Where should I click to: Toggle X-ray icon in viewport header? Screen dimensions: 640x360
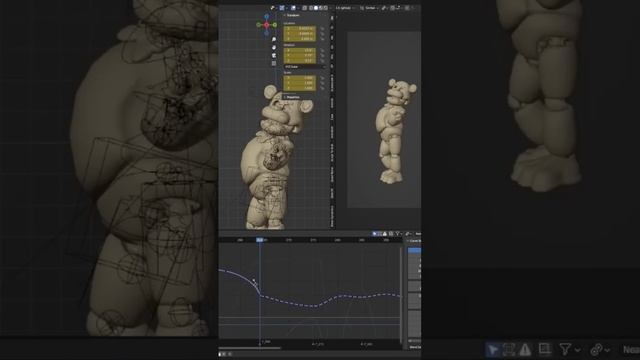click(304, 8)
